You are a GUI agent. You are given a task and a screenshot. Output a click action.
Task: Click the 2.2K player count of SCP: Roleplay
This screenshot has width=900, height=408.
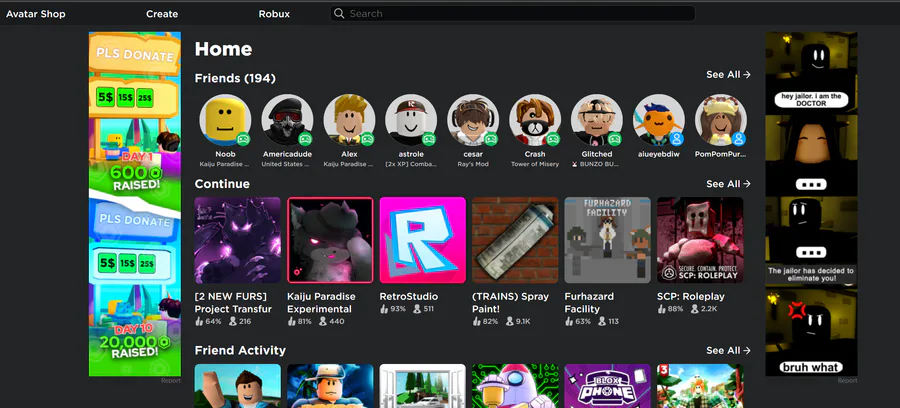point(704,309)
